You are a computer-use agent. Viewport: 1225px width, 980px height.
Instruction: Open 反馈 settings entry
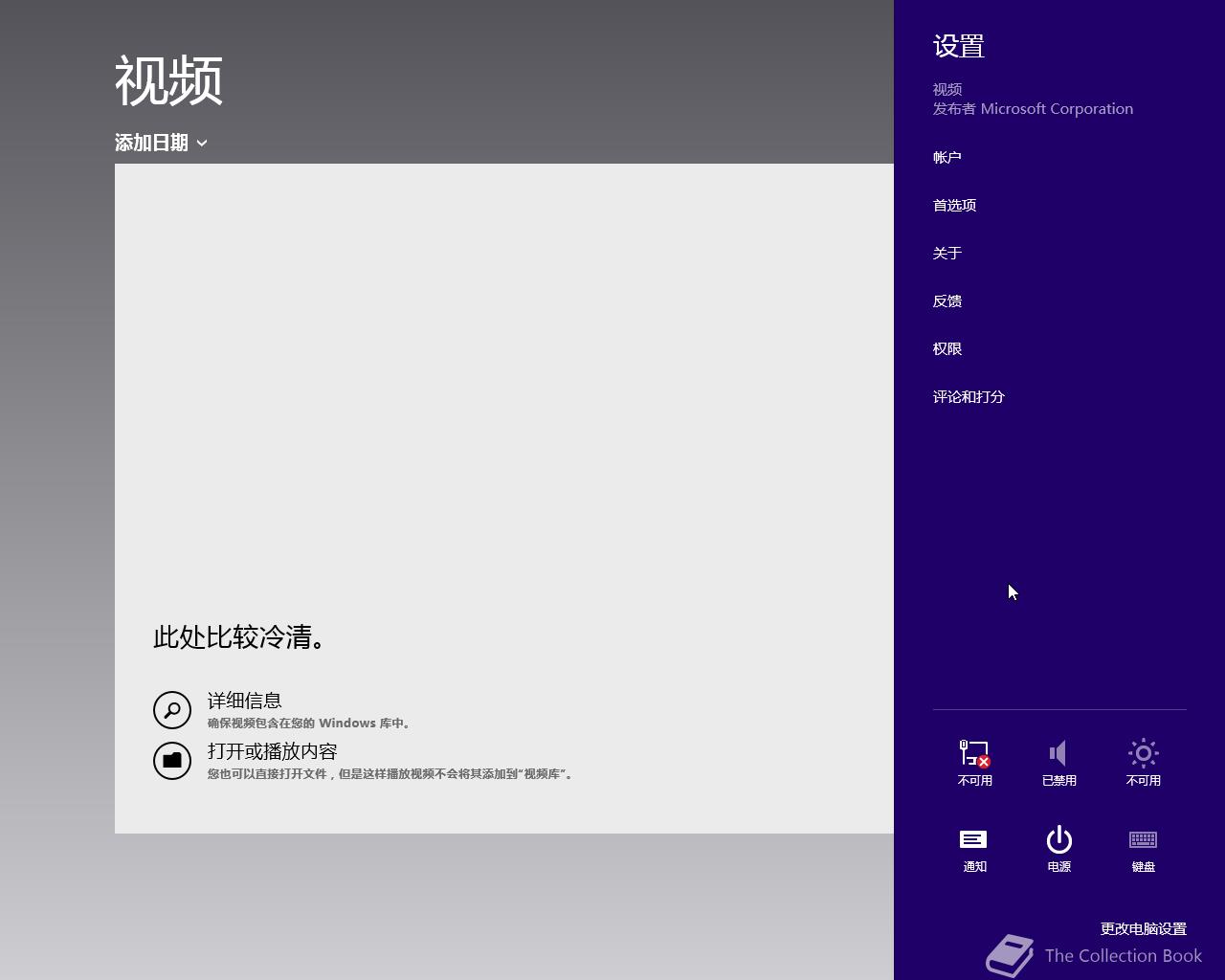click(x=947, y=301)
